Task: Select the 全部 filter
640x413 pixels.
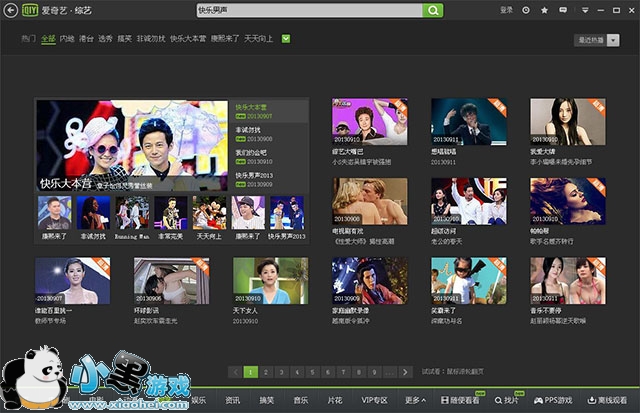Action: coord(48,39)
